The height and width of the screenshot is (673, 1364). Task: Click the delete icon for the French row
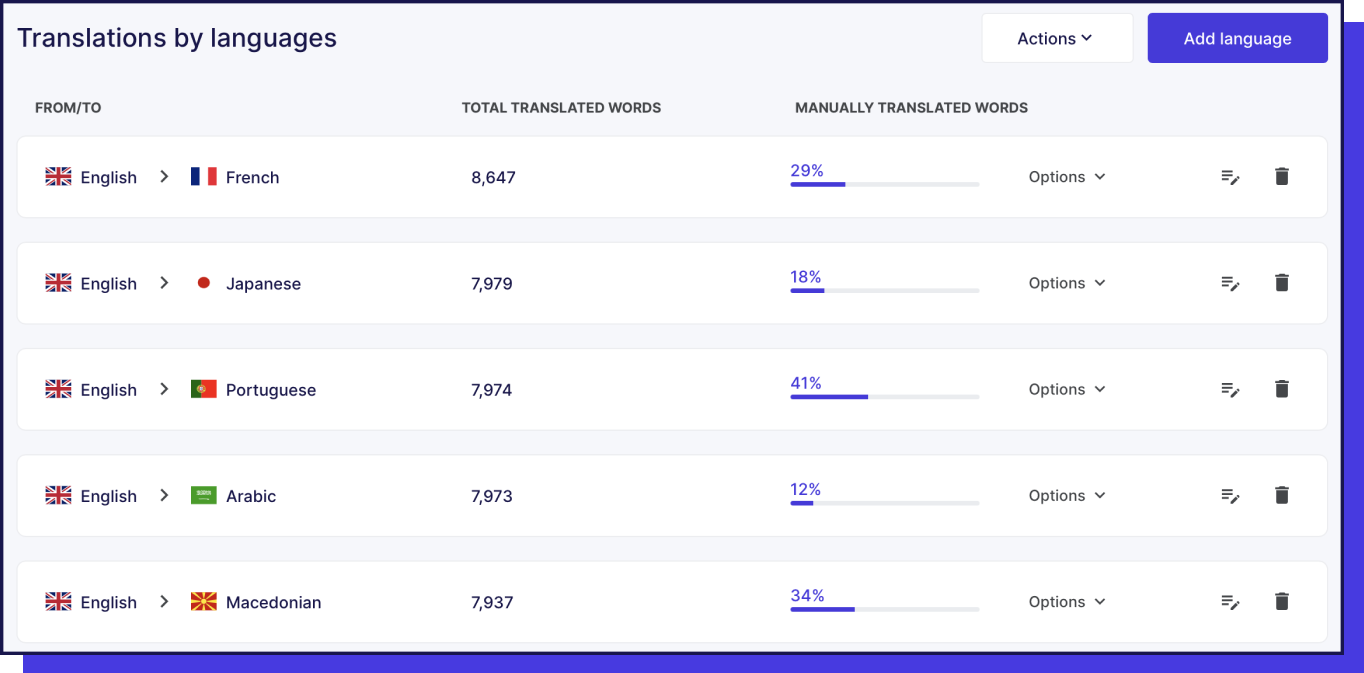(1282, 176)
